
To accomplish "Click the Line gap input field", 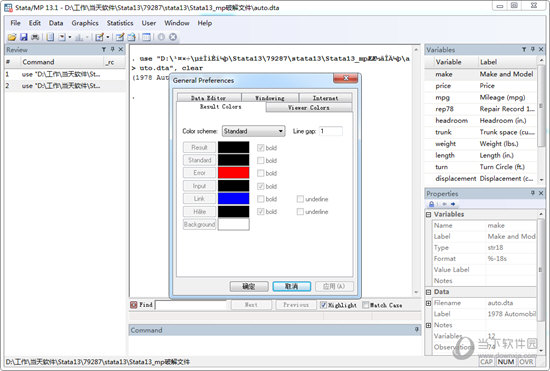I will tap(330, 131).
